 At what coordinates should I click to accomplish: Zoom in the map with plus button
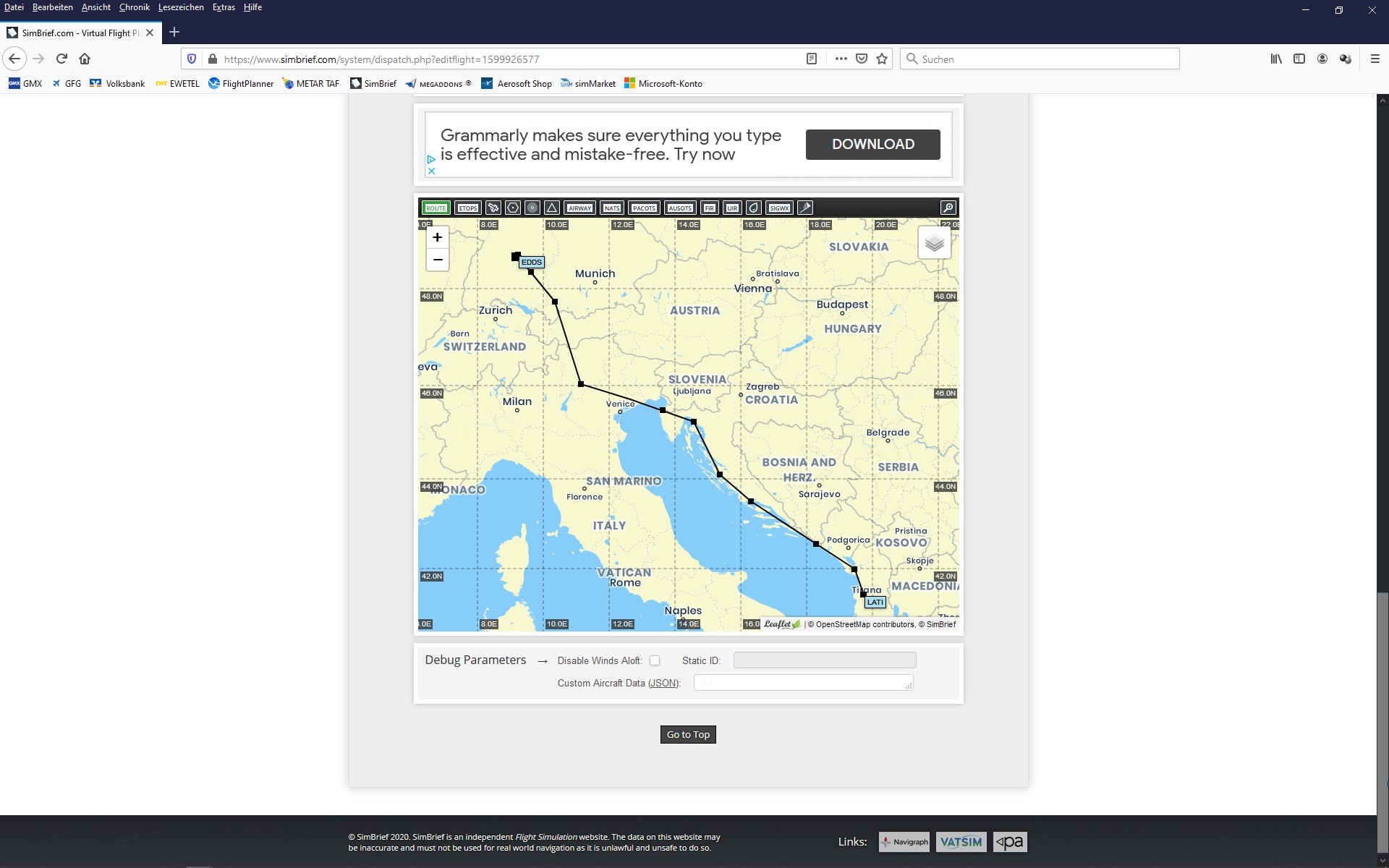coord(437,237)
